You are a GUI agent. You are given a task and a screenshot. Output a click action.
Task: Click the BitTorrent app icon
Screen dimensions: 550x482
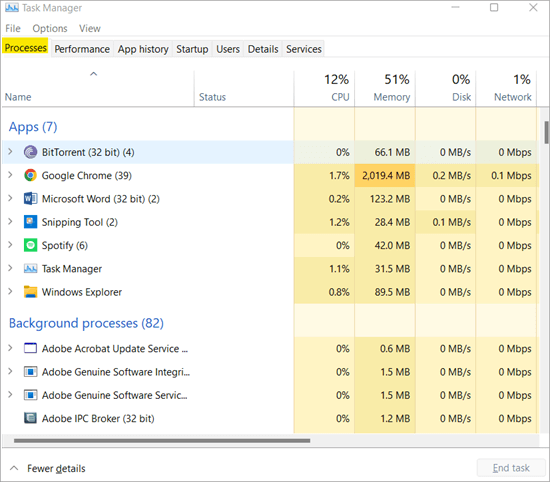[31, 152]
